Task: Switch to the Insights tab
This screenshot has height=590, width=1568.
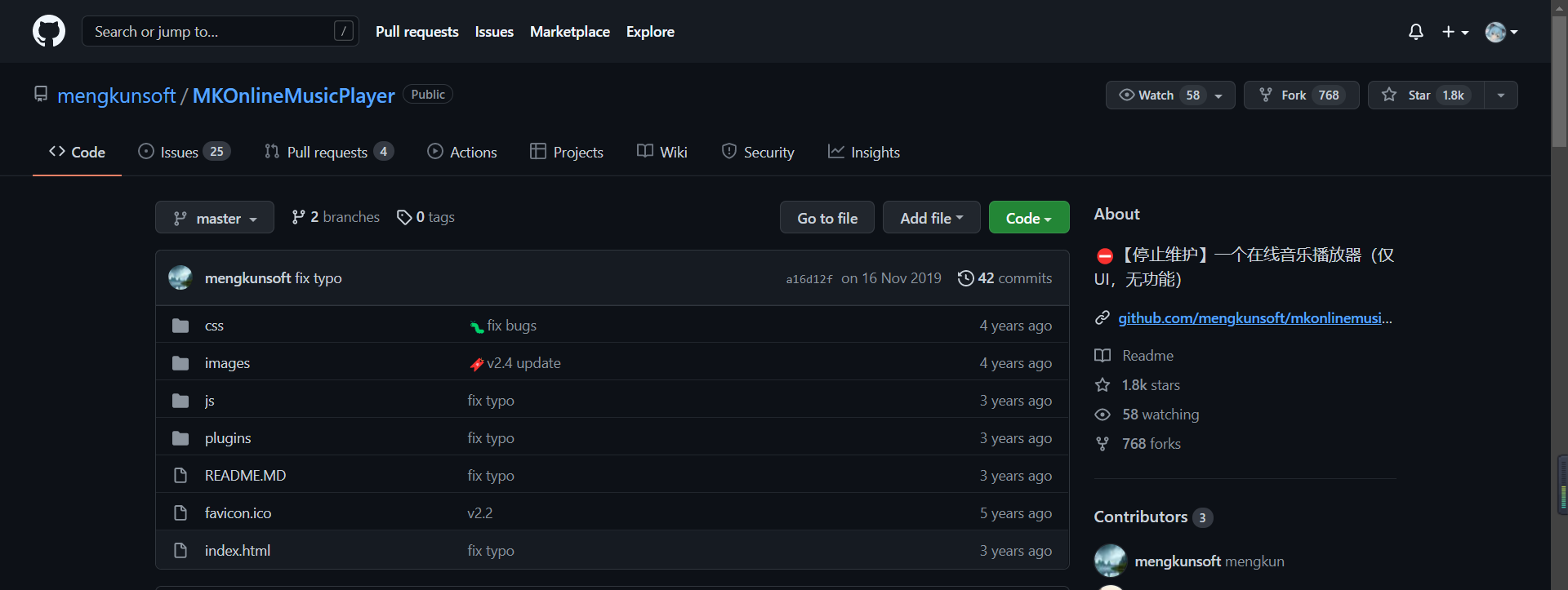Action: pyautogui.click(x=864, y=152)
